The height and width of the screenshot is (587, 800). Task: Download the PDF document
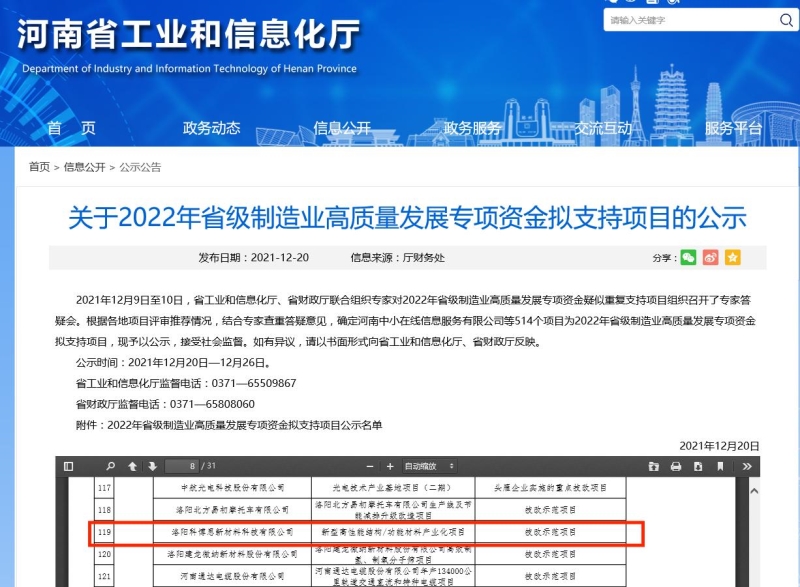698,466
